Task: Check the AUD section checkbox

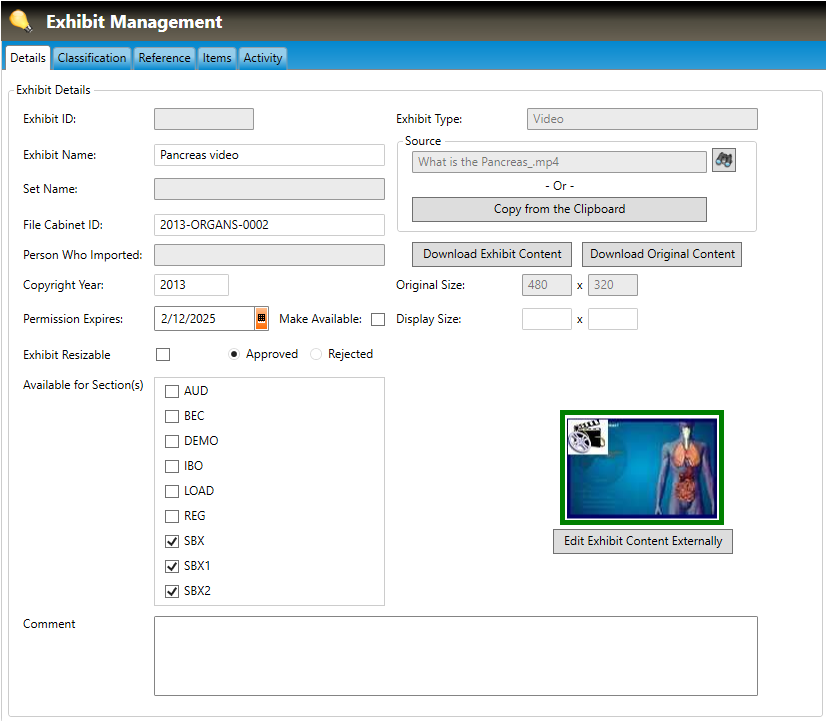Action: (x=172, y=391)
